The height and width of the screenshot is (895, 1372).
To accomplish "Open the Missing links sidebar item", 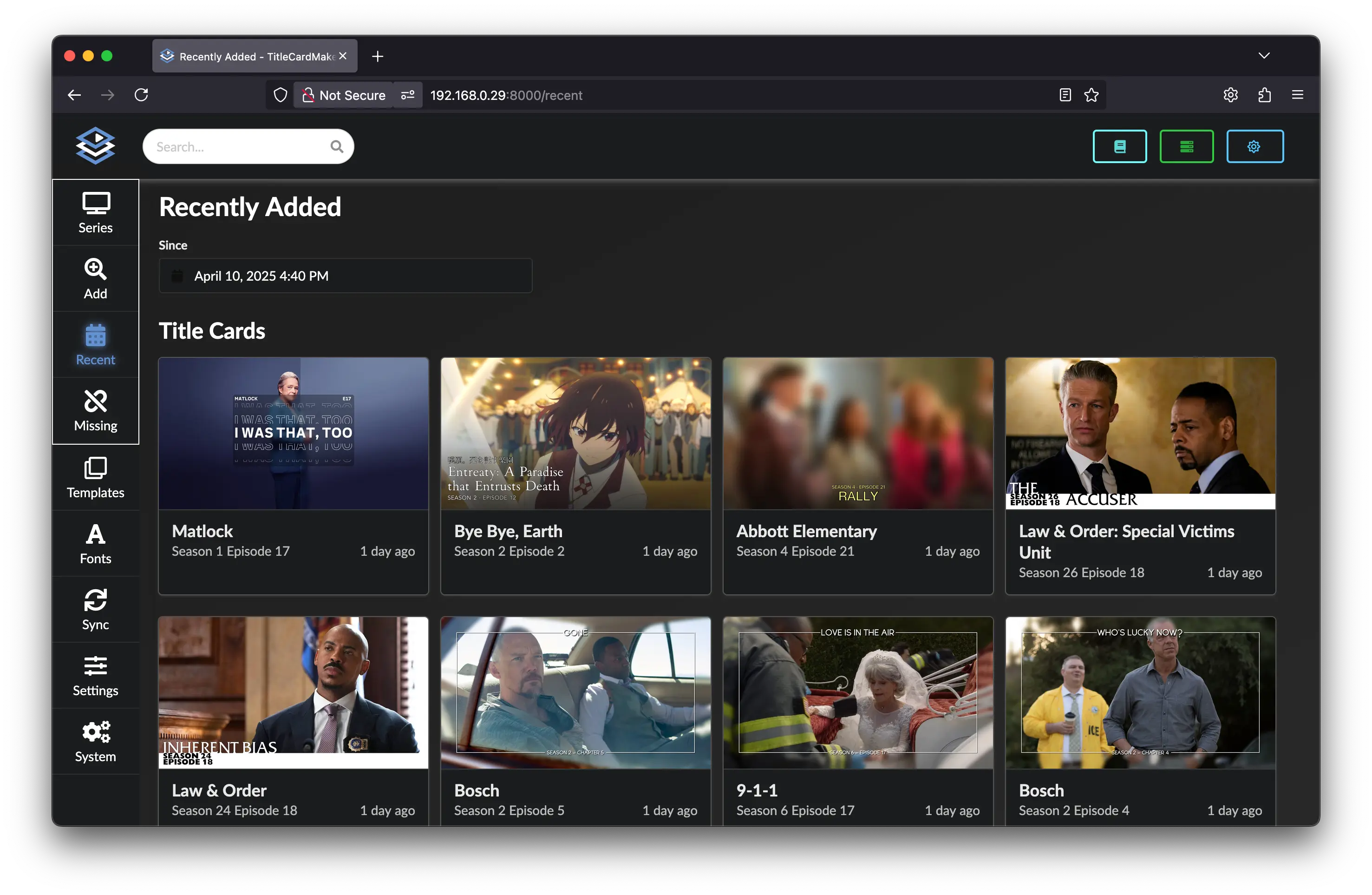I will 96,411.
